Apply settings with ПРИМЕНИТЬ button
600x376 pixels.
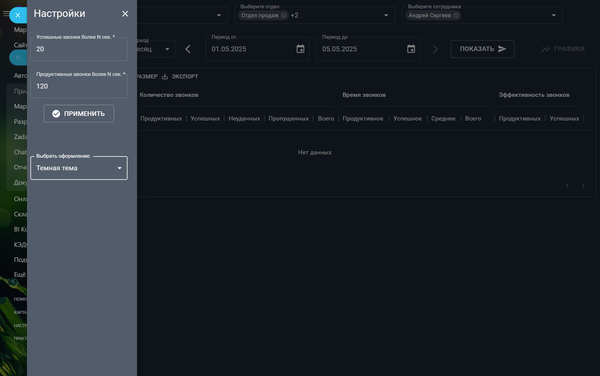[x=79, y=114]
